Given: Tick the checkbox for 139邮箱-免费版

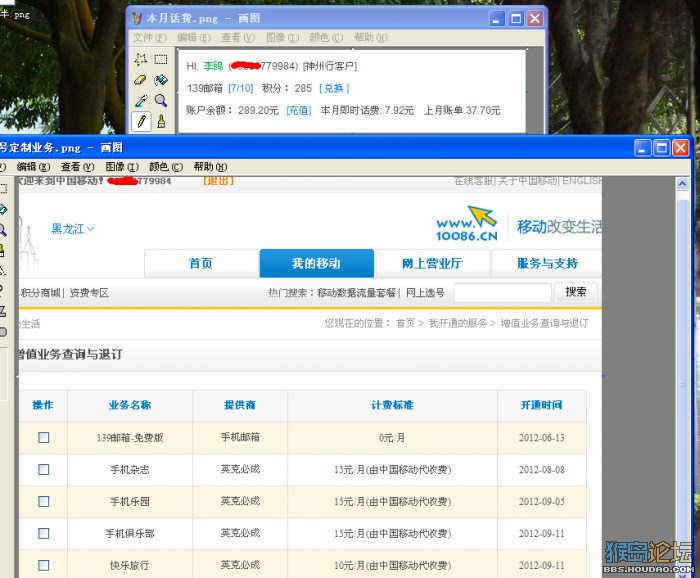Looking at the screenshot, I should (44, 437).
